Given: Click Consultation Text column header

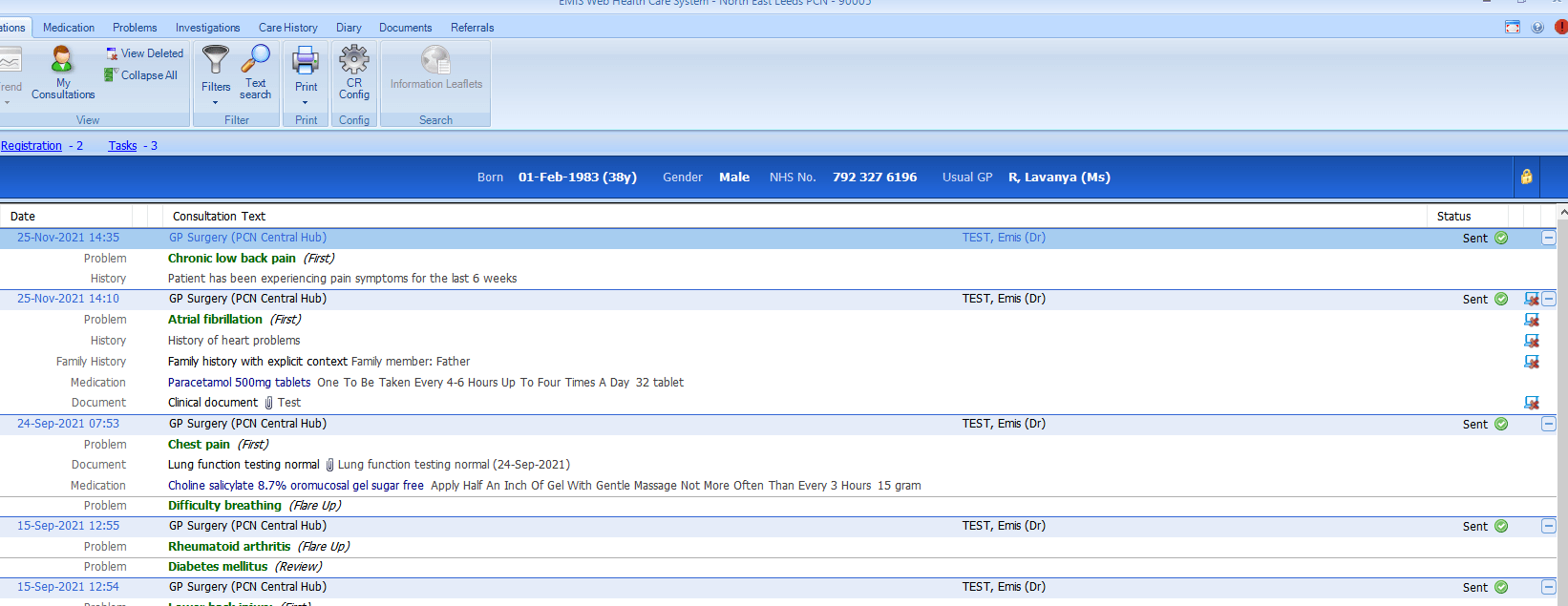Looking at the screenshot, I should pos(219,217).
